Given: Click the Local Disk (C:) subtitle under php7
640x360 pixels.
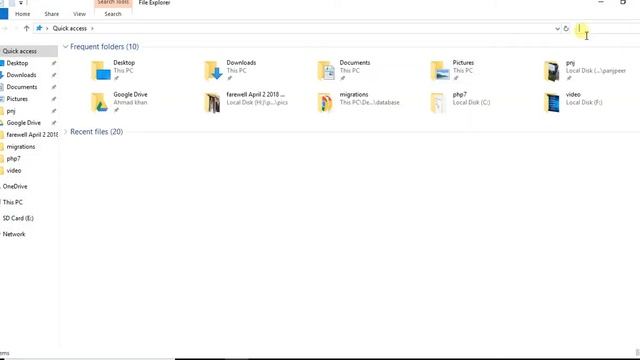Looking at the screenshot, I should 471,102.
